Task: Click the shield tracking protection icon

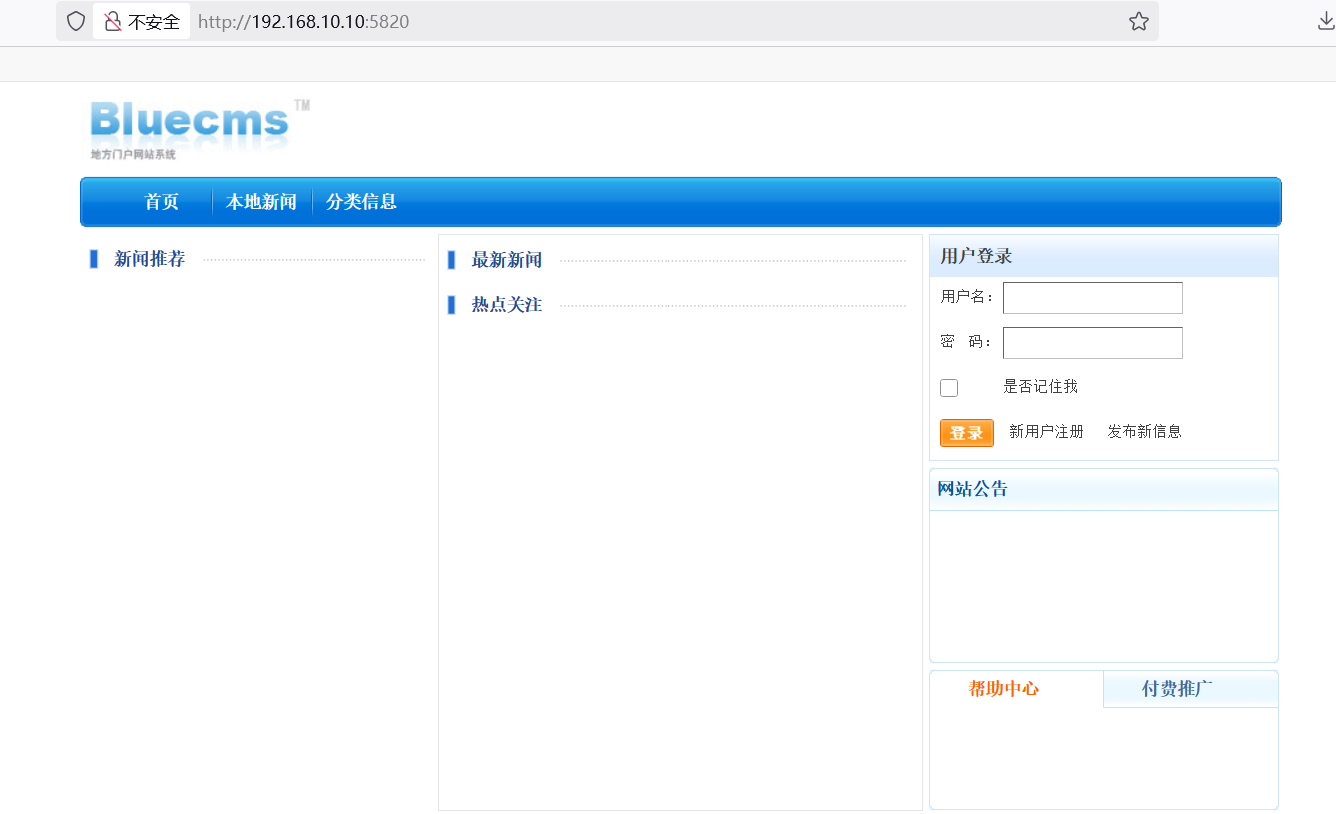Action: [76, 21]
